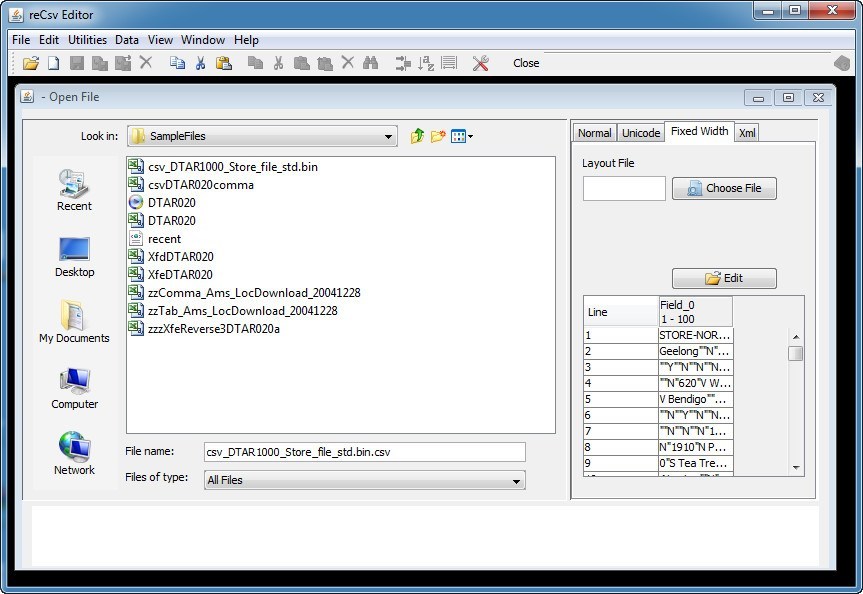
Task: Click the red tools Options icon
Action: point(480,63)
